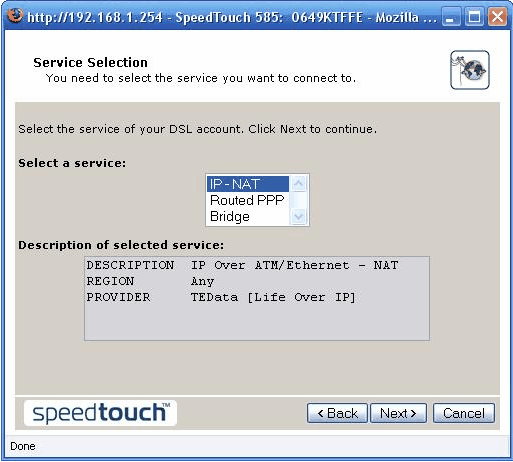Select the IP - NAT service

(248, 184)
